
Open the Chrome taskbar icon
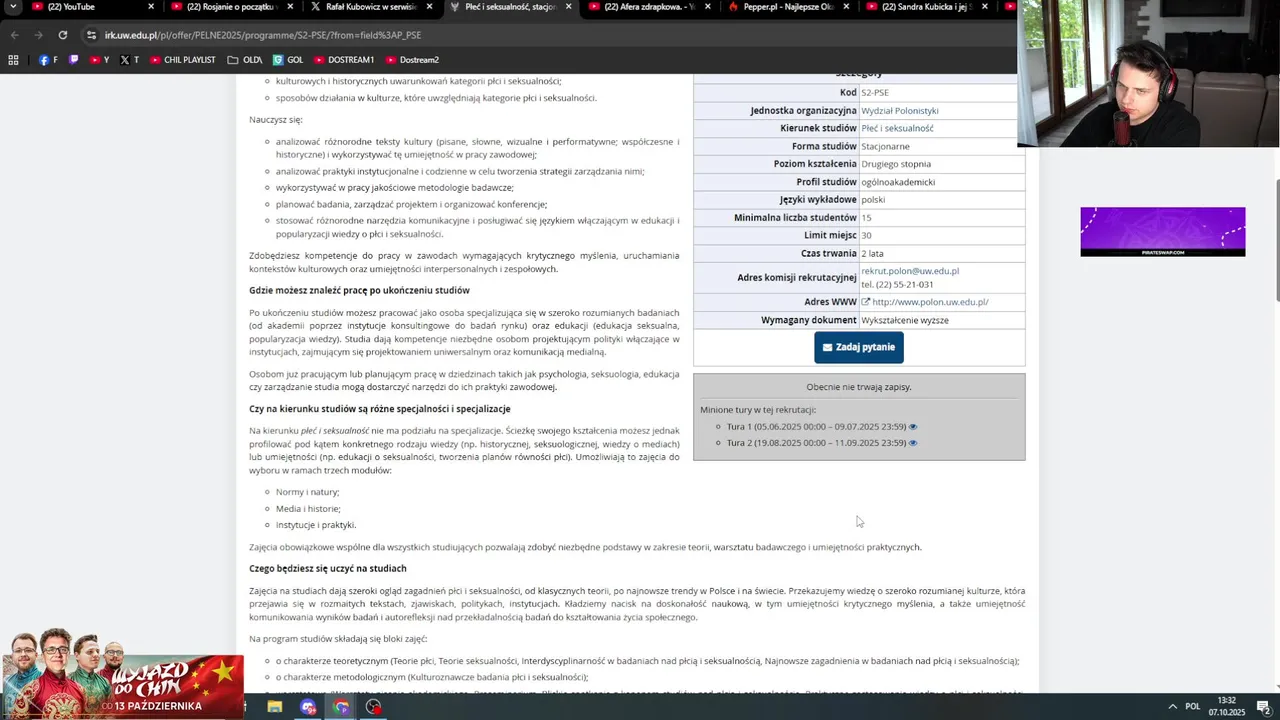pos(341,707)
